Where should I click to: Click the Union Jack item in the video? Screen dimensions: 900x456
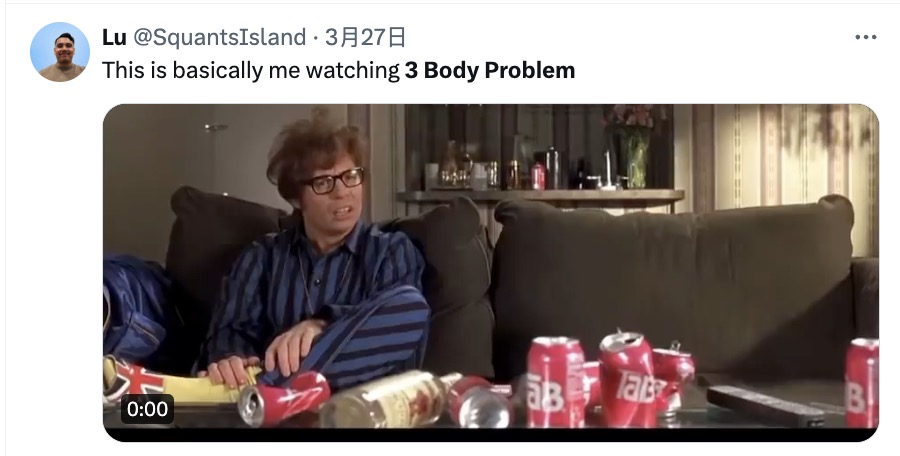click(131, 379)
